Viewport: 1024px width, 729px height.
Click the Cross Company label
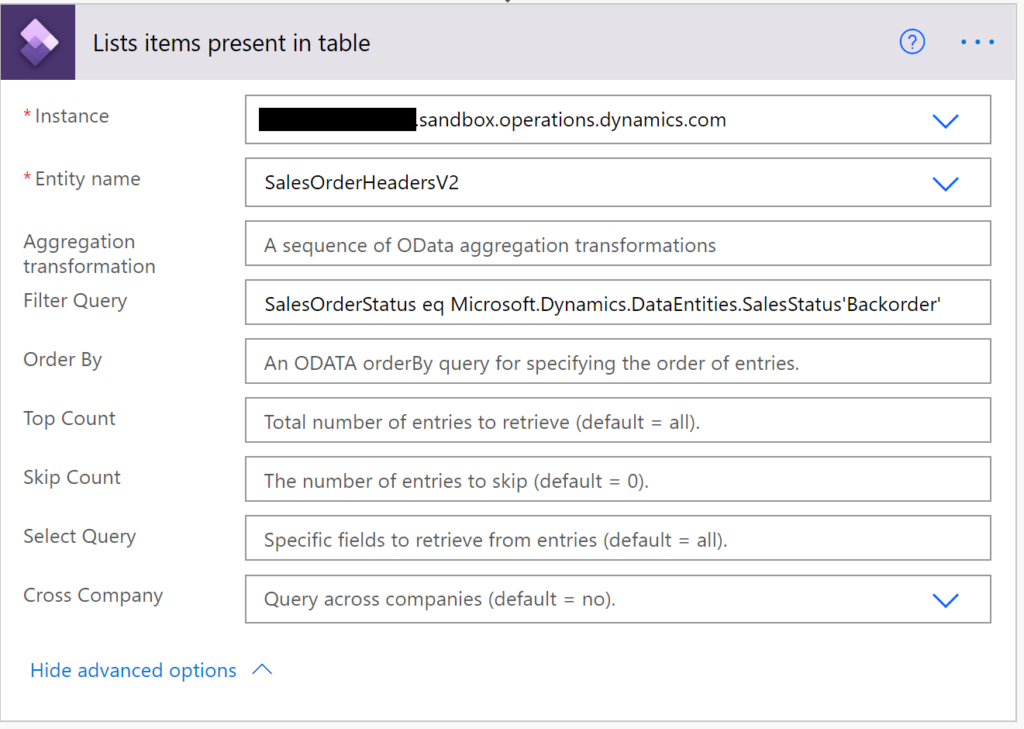93,596
